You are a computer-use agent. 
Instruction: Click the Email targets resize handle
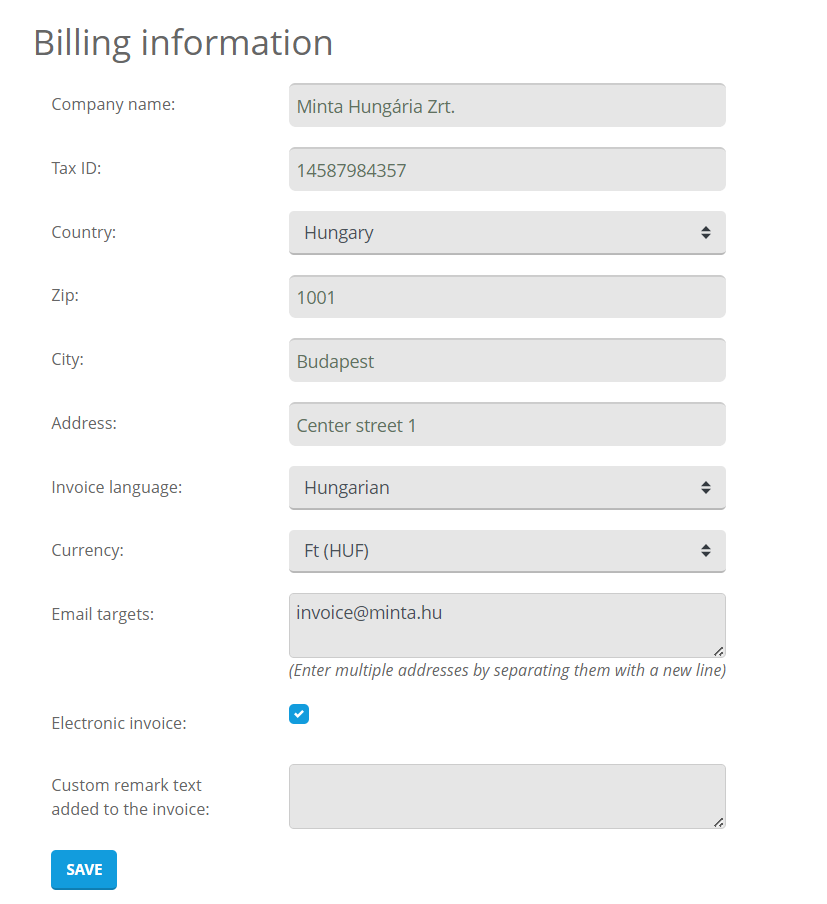pyautogui.click(x=719, y=651)
